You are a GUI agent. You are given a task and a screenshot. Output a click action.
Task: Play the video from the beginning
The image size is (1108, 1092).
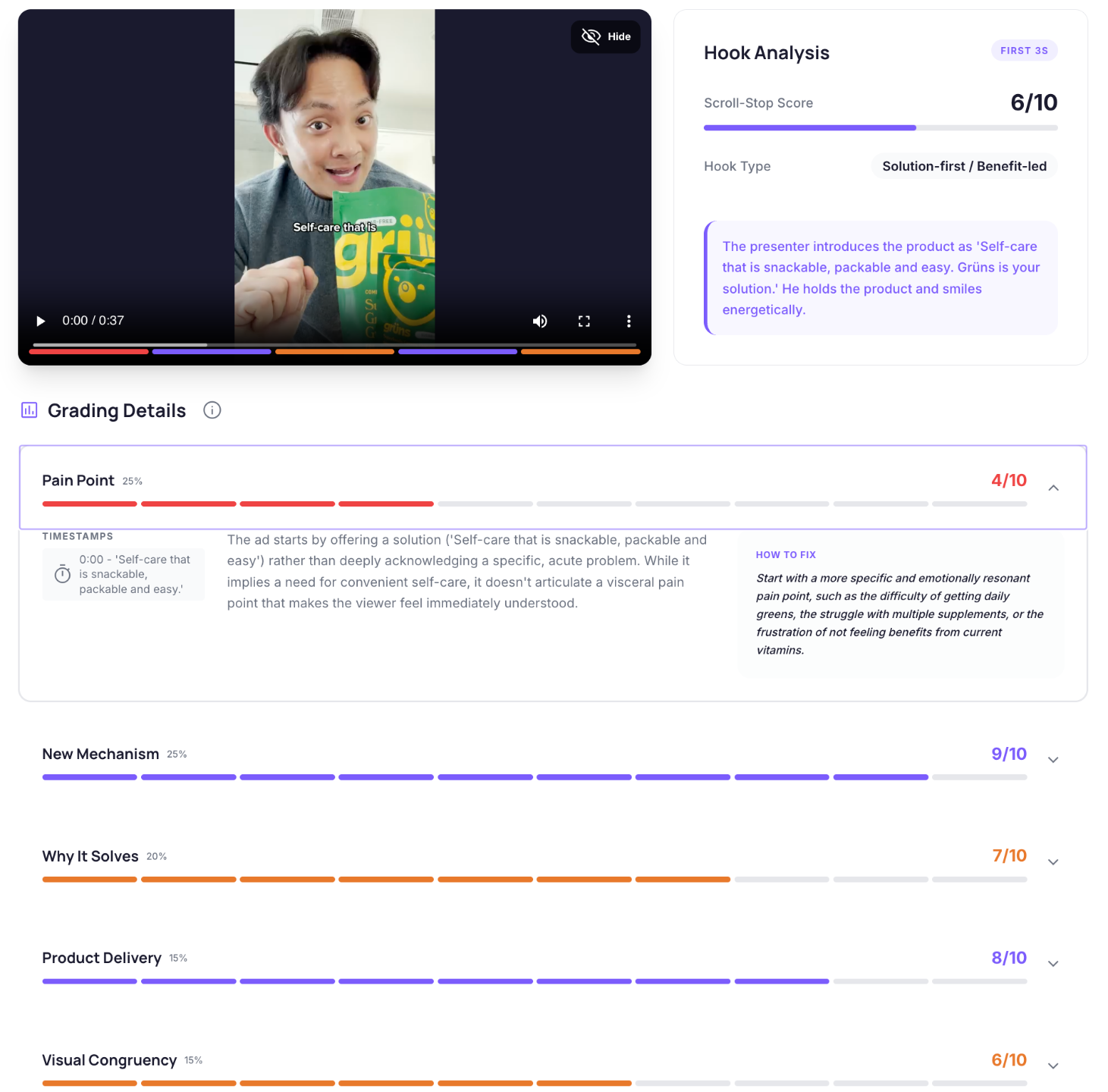point(41,321)
